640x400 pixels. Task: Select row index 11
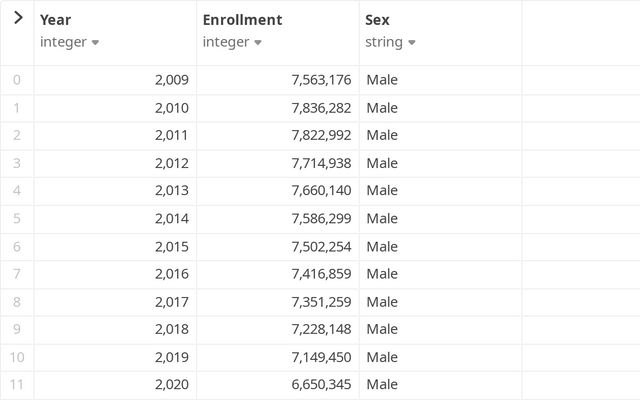pyautogui.click(x=17, y=384)
